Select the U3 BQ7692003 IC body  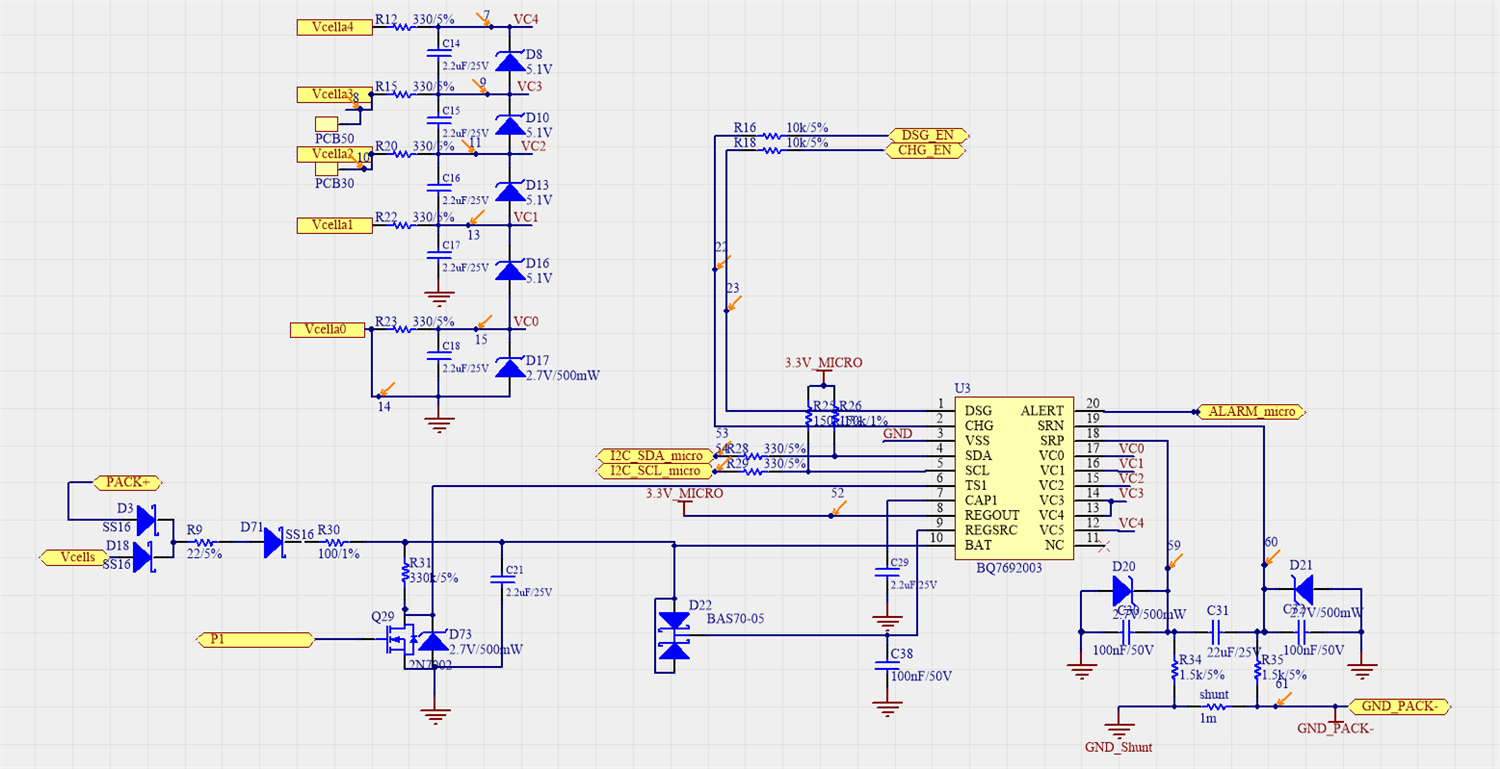coord(1012,478)
